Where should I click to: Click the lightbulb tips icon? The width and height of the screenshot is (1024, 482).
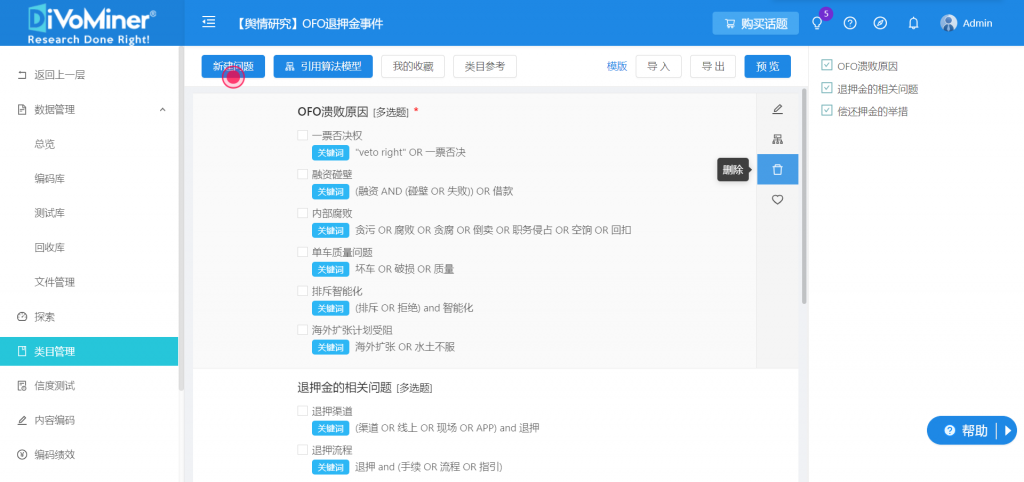coord(816,24)
